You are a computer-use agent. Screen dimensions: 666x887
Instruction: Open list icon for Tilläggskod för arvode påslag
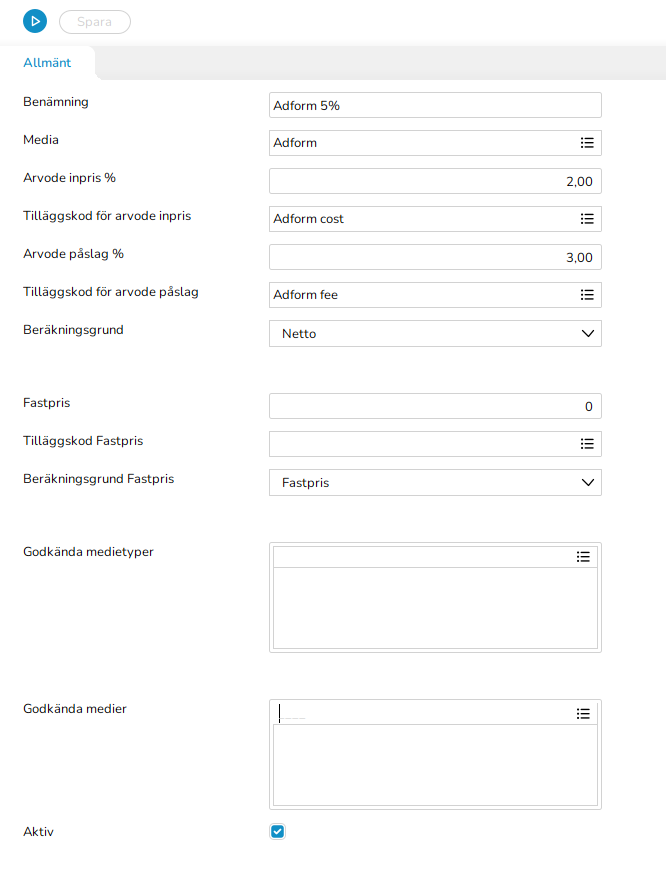pos(587,295)
